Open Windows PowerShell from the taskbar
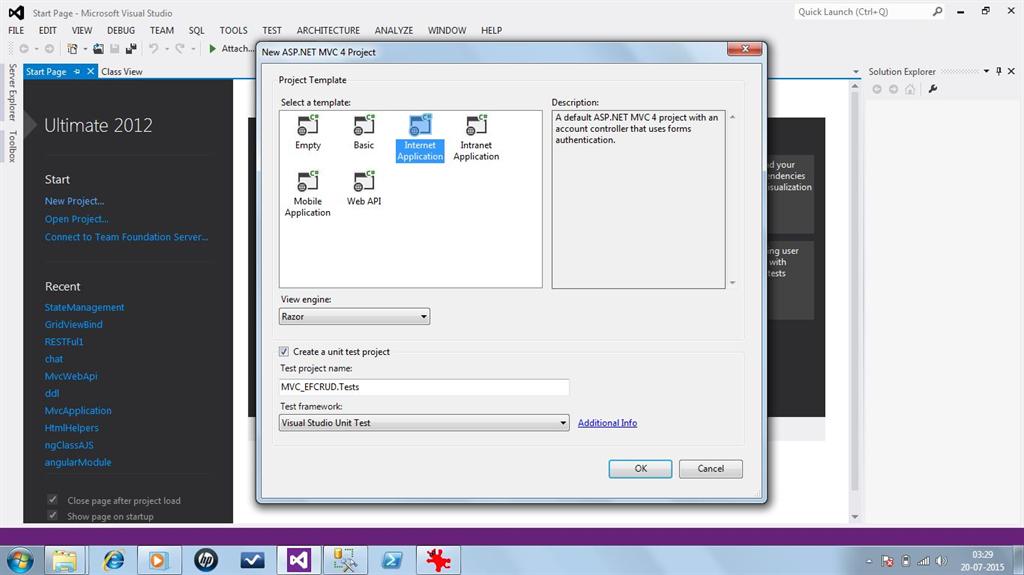This screenshot has width=1024, height=575. pyautogui.click(x=392, y=560)
